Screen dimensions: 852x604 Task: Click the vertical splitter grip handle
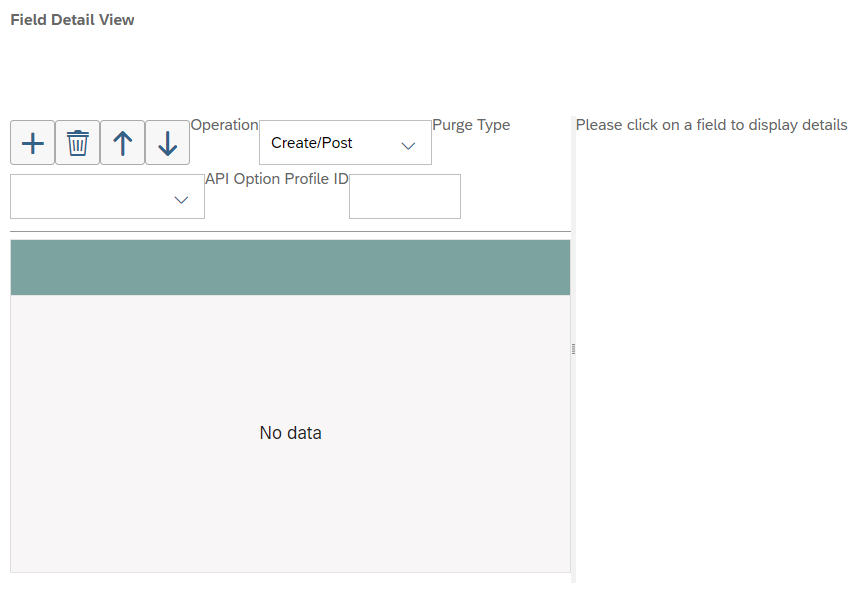pos(573,349)
